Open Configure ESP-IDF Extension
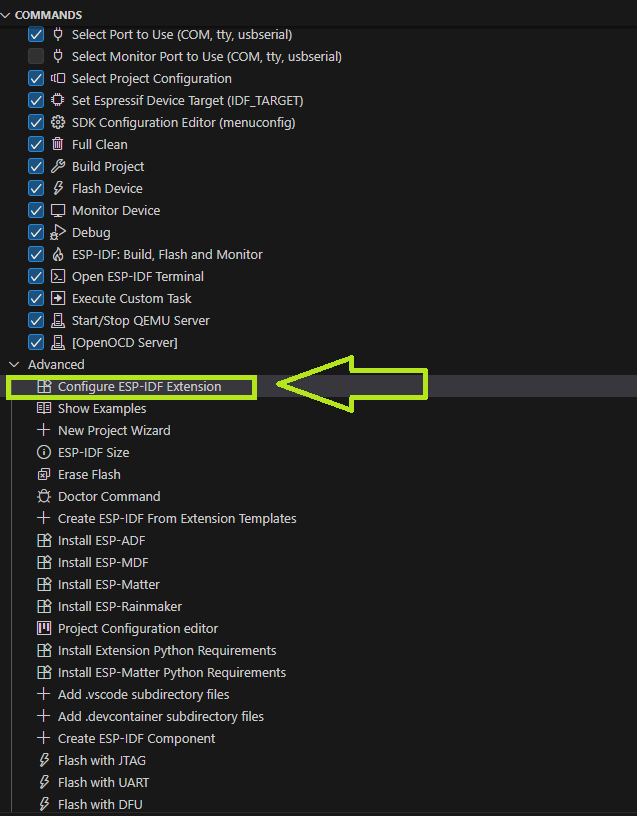The width and height of the screenshot is (637, 816). tap(139, 387)
